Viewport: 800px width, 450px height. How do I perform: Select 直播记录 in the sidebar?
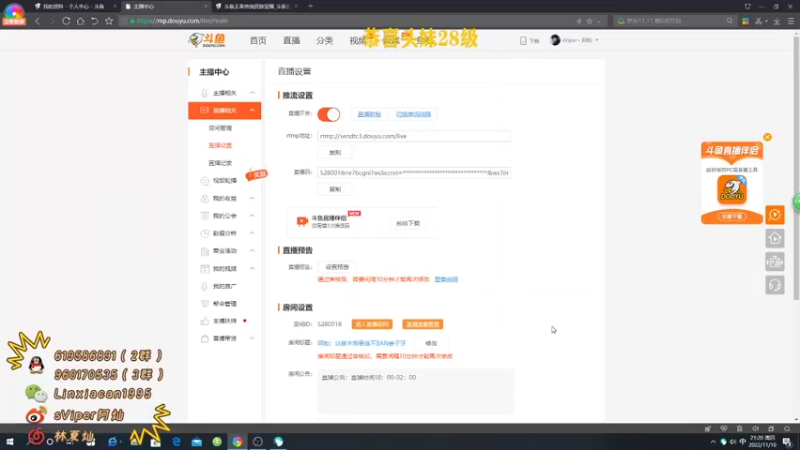point(220,163)
